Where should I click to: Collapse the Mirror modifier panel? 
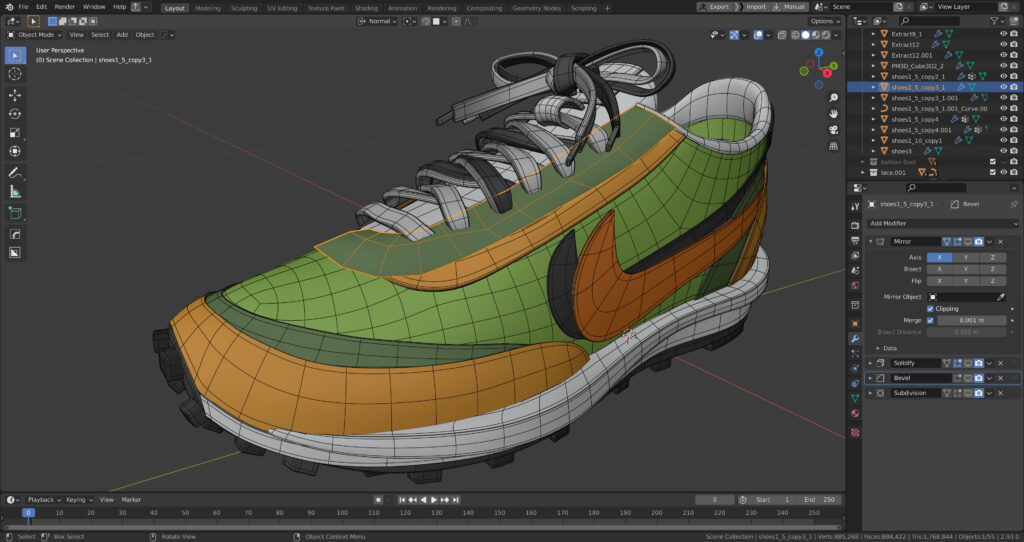[x=871, y=242]
